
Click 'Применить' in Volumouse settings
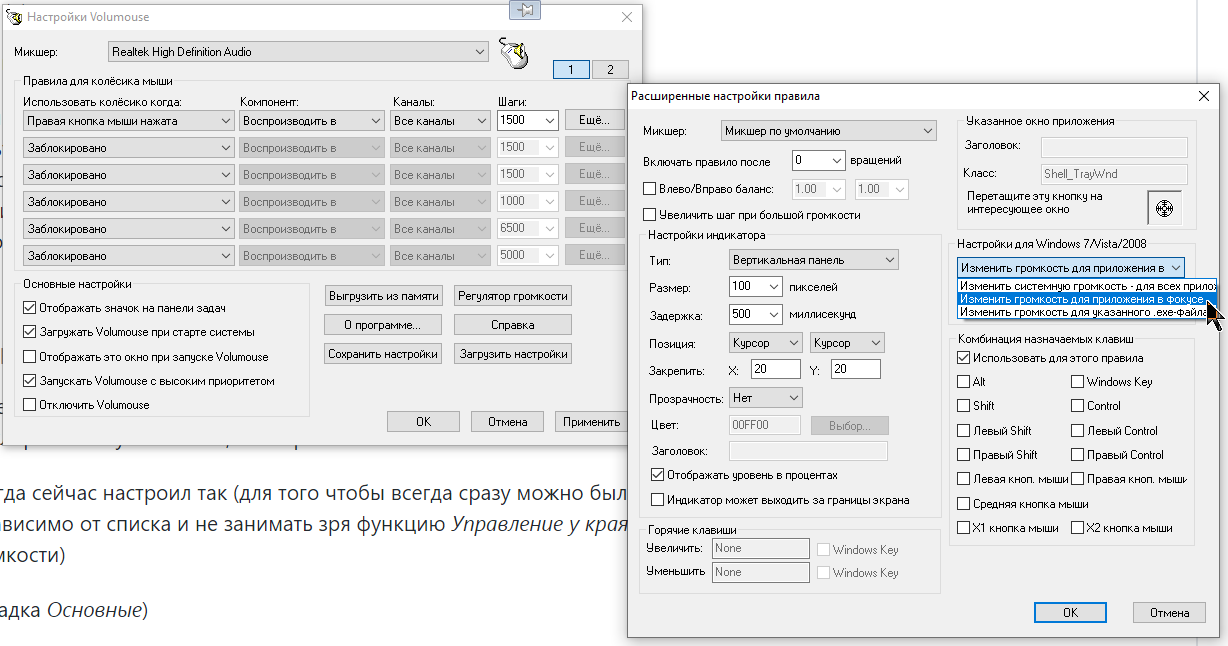click(x=591, y=422)
